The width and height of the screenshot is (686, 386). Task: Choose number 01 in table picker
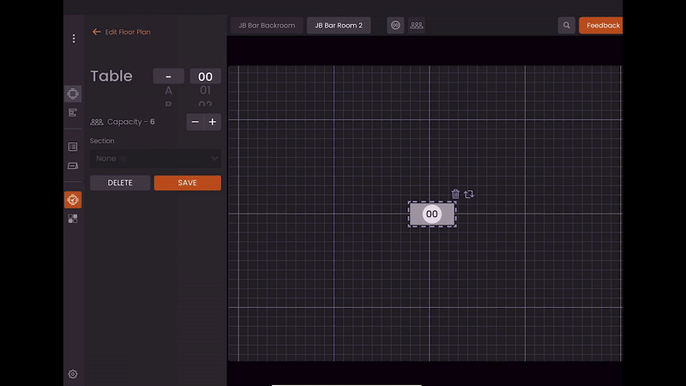click(x=205, y=90)
